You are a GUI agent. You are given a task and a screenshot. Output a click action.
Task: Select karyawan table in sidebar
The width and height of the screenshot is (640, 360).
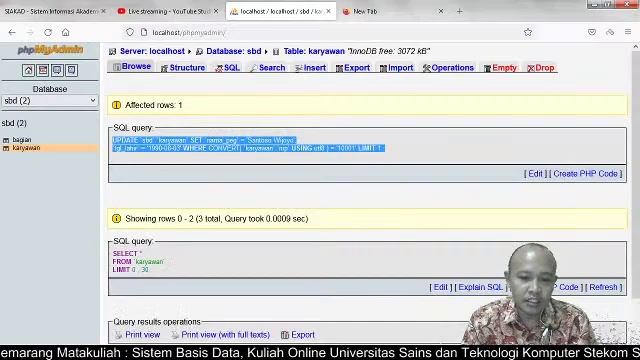[26, 148]
